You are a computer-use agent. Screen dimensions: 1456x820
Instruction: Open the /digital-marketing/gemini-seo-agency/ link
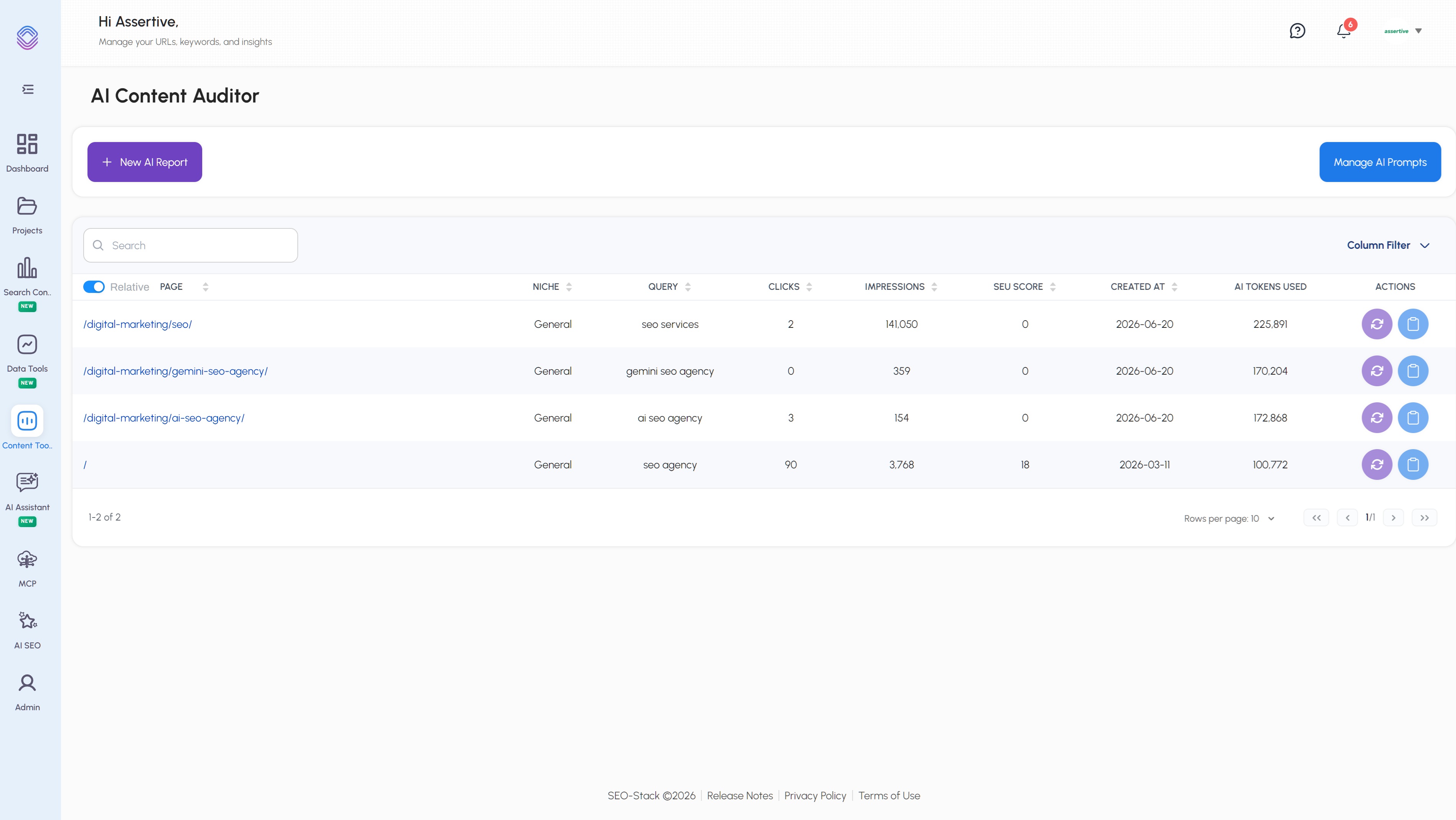(x=176, y=371)
